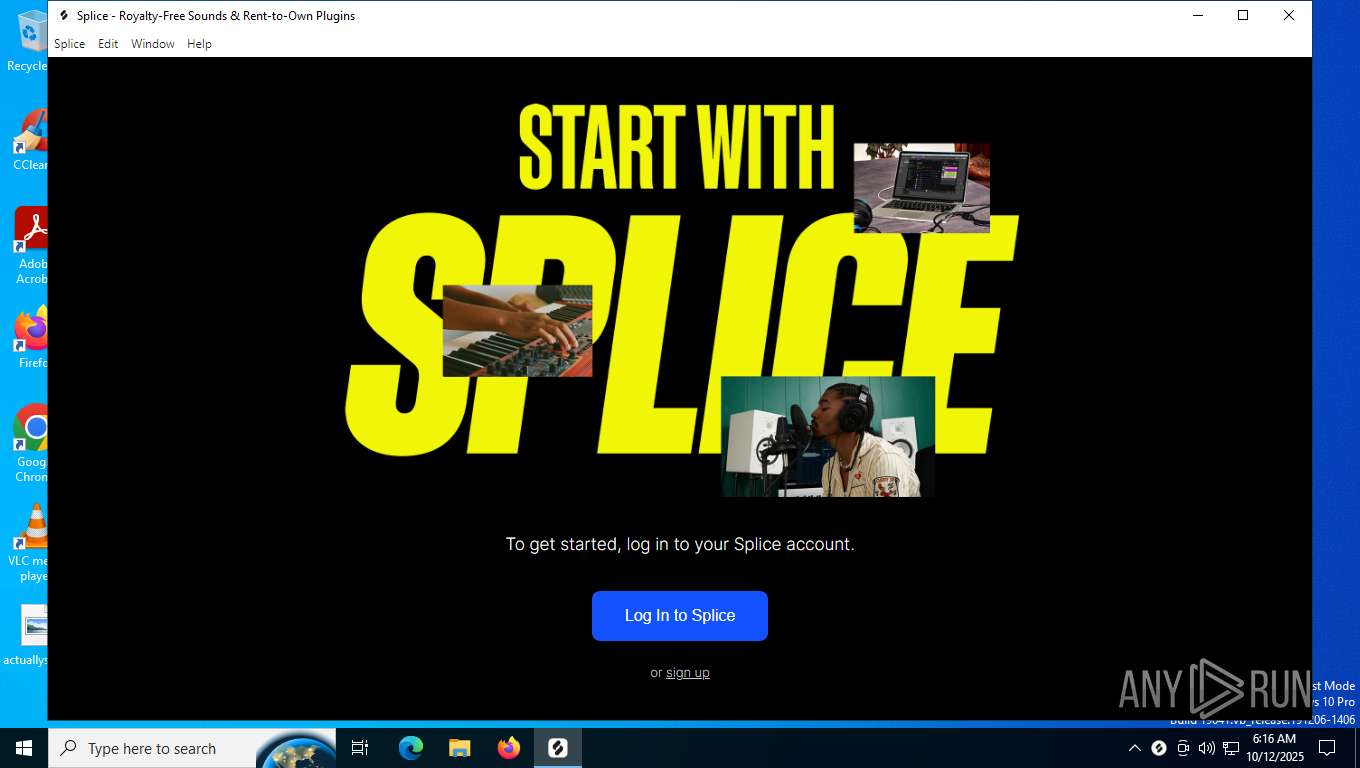Screen dimensions: 1360x768
Task: Open the Help menu
Action: click(x=199, y=44)
